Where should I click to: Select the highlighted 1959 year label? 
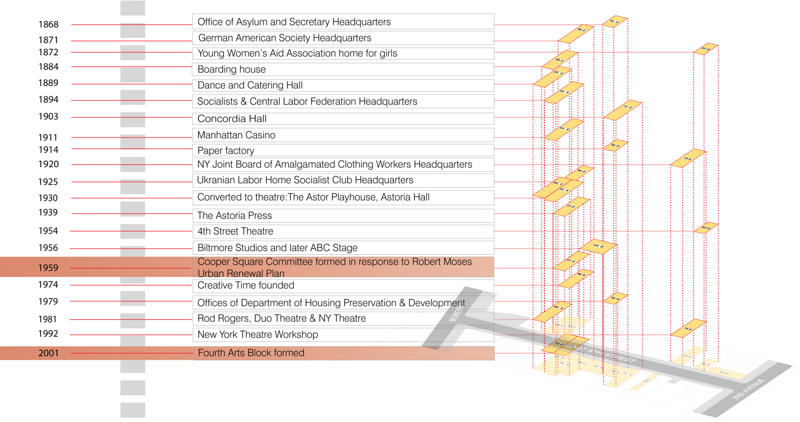coord(48,268)
